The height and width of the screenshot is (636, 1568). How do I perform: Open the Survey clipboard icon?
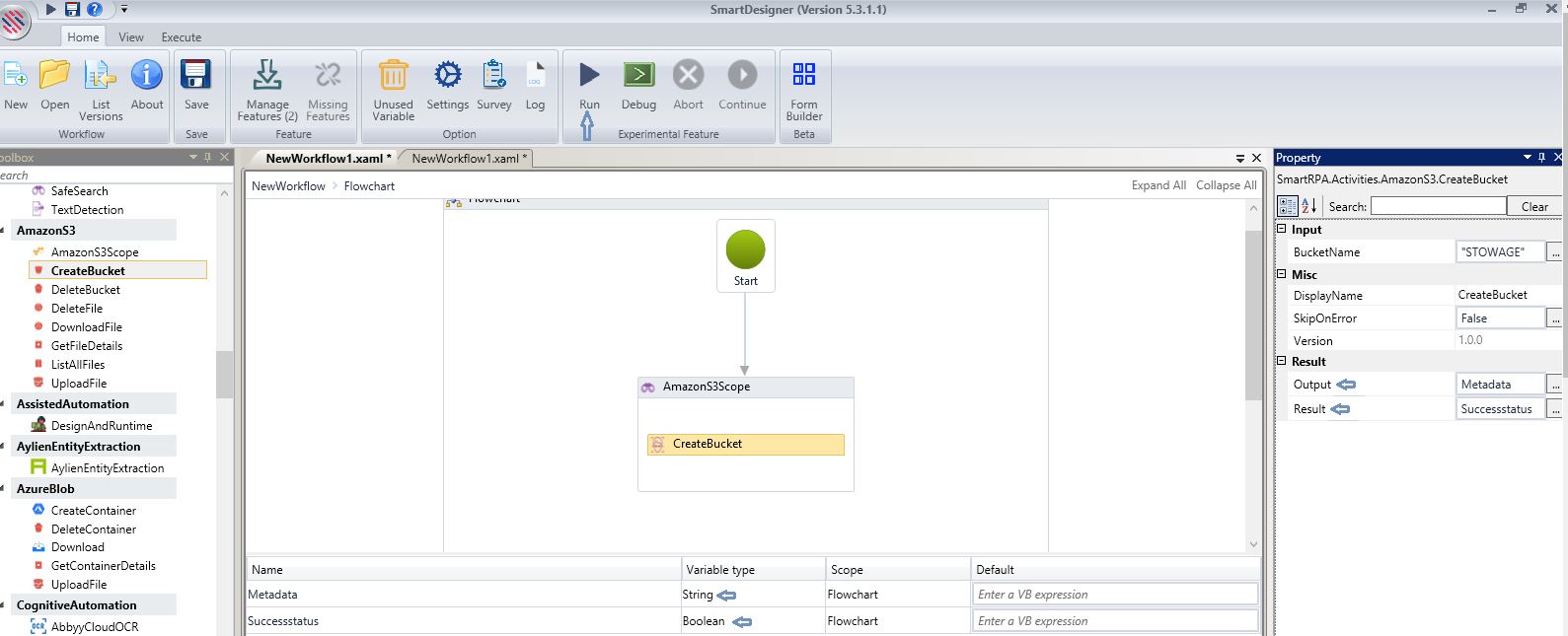[x=493, y=76]
